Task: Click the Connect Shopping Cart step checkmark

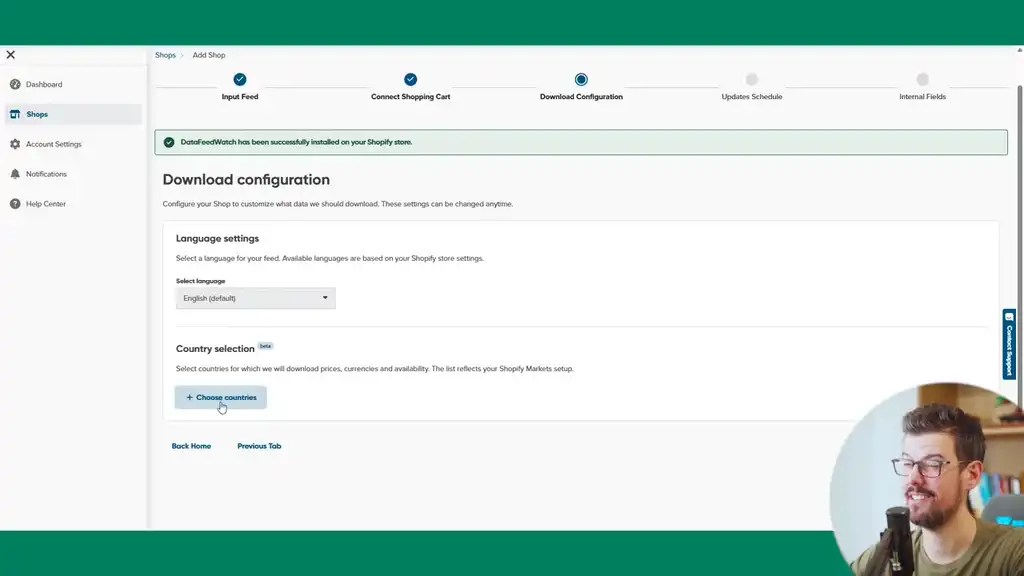Action: [410, 77]
